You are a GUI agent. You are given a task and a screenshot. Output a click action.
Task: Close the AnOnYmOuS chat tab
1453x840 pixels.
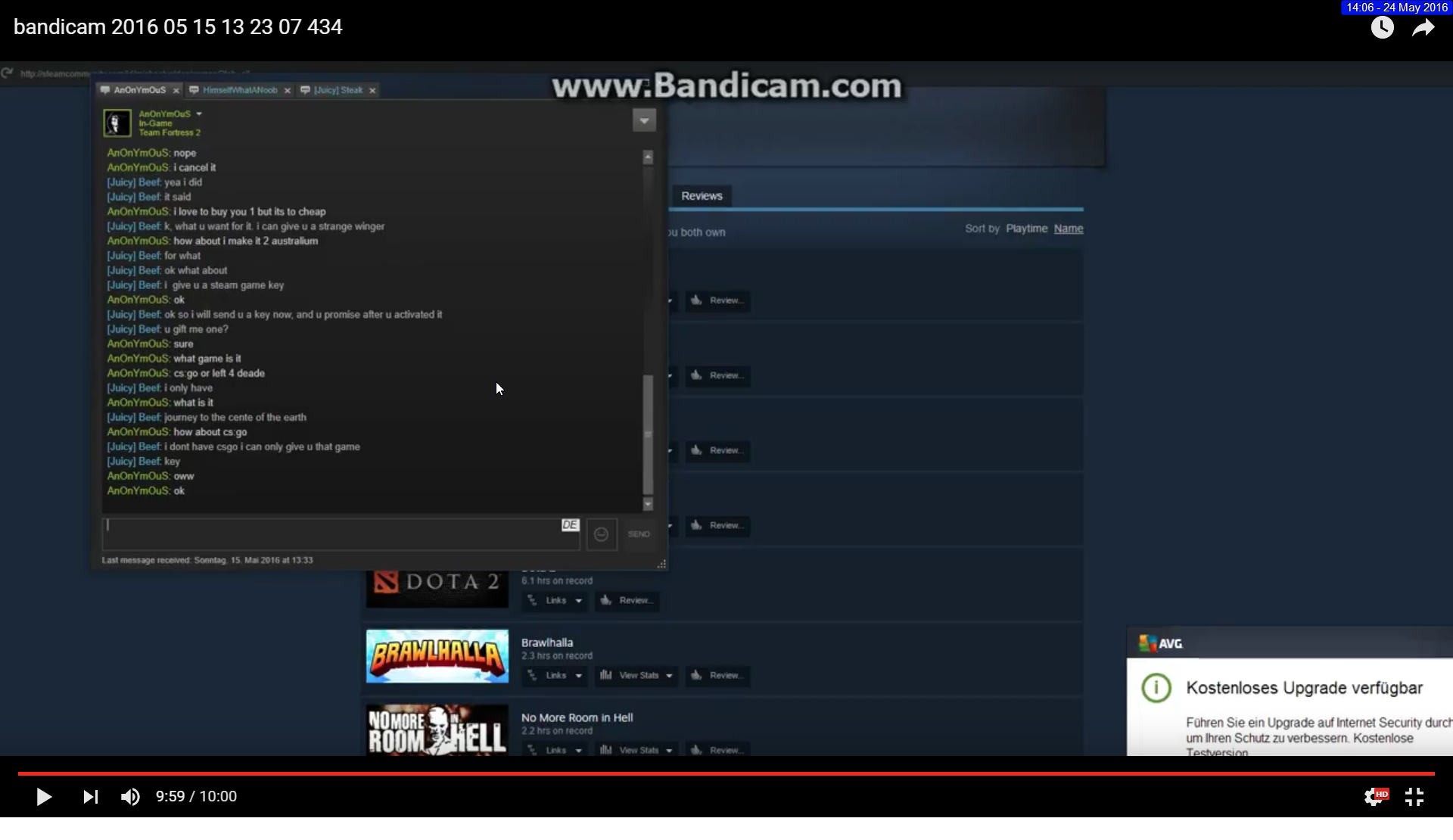pyautogui.click(x=176, y=91)
